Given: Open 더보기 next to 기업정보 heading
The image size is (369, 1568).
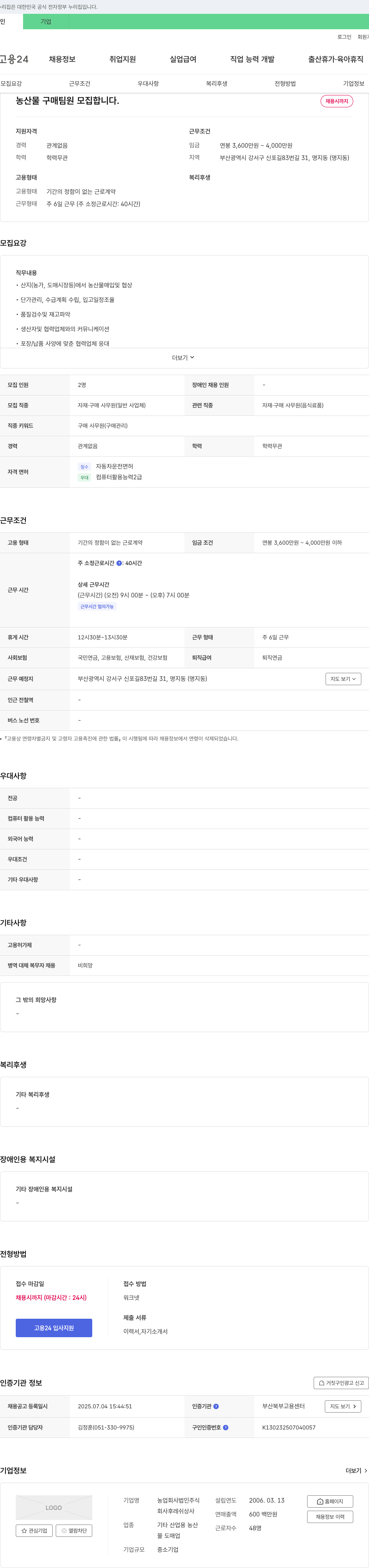Looking at the screenshot, I should pyautogui.click(x=356, y=1471).
